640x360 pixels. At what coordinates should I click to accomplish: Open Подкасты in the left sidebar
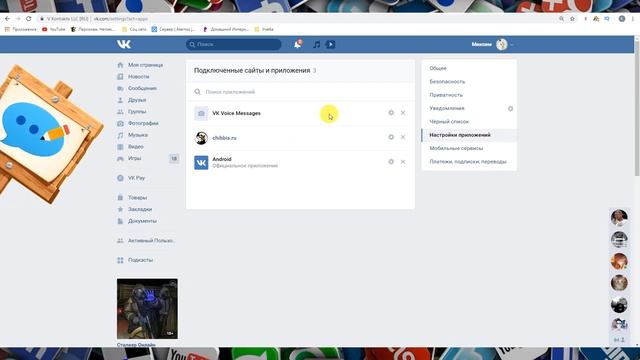(x=140, y=260)
